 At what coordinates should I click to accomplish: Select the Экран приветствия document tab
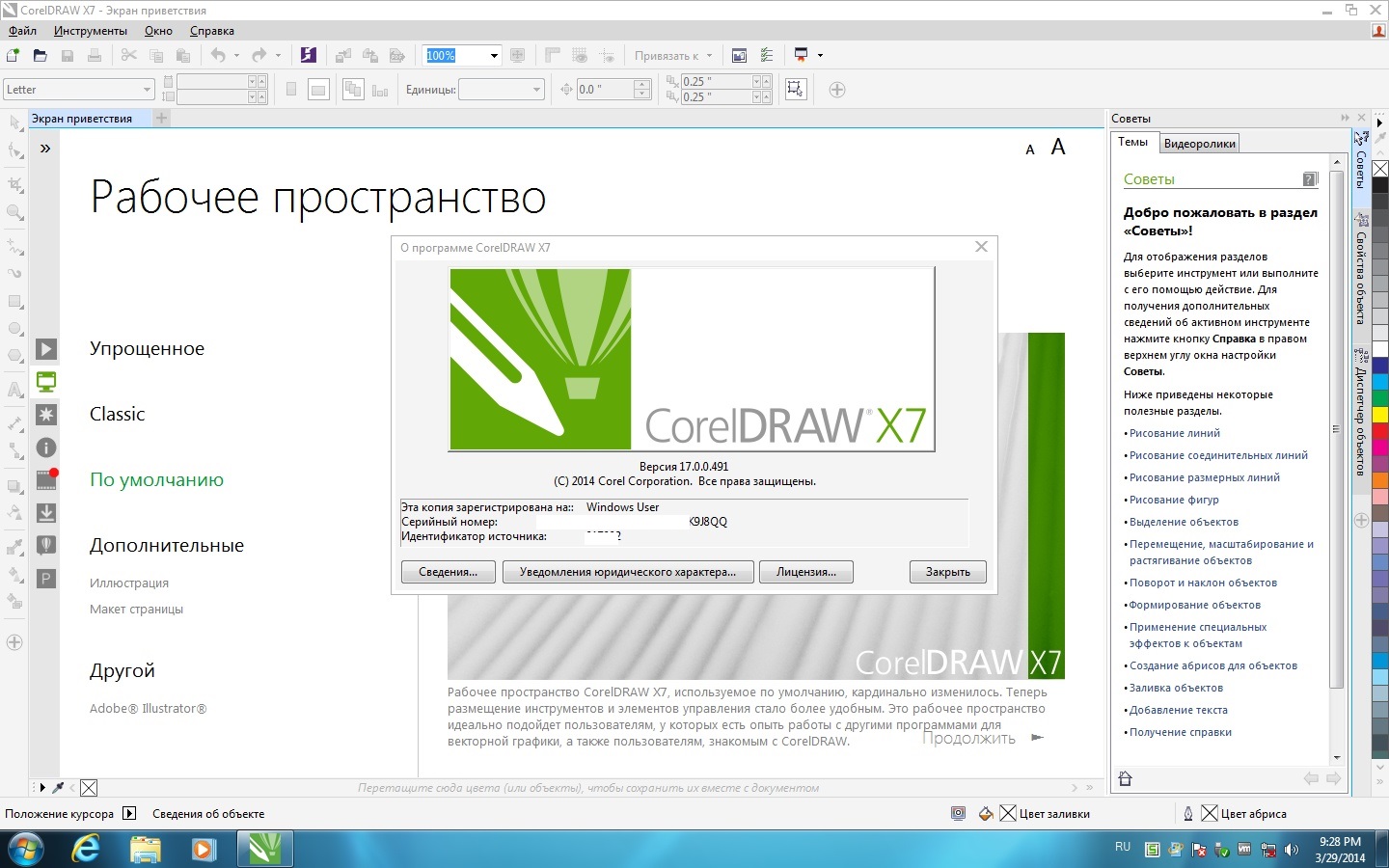82,119
